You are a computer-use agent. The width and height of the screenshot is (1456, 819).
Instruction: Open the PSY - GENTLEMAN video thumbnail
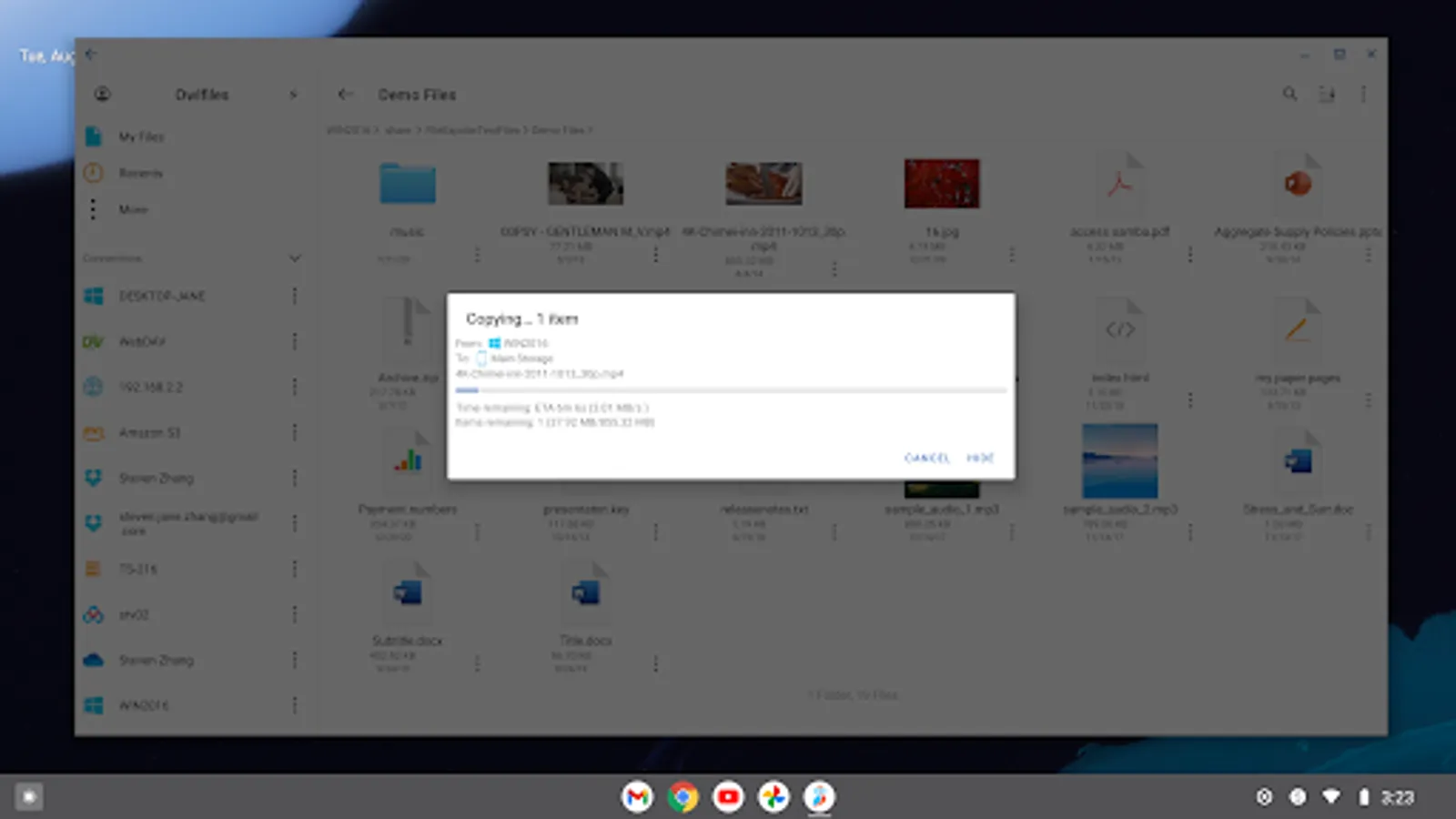click(x=586, y=184)
